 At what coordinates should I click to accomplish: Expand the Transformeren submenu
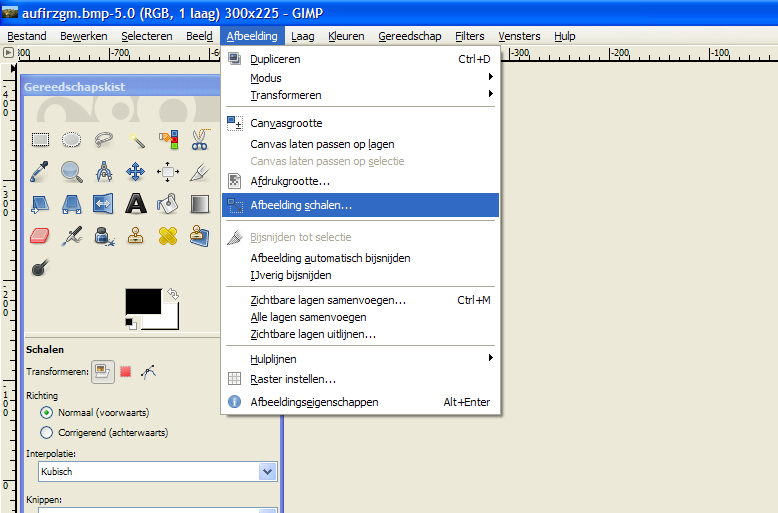[360, 95]
